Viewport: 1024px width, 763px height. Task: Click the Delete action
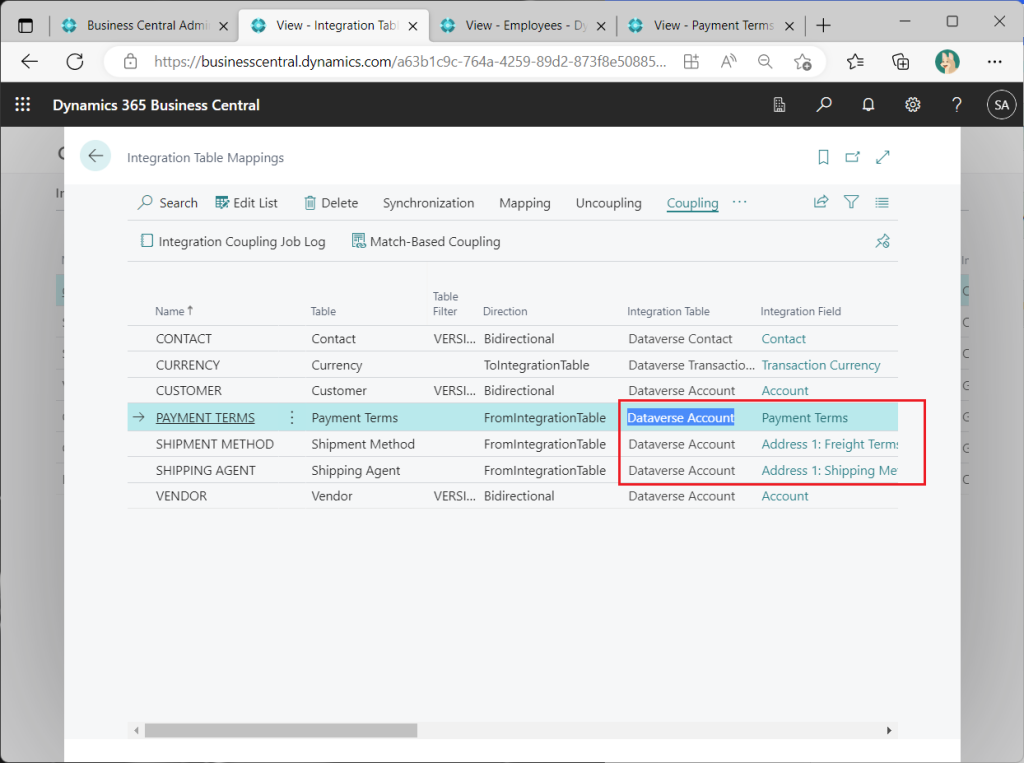[331, 203]
